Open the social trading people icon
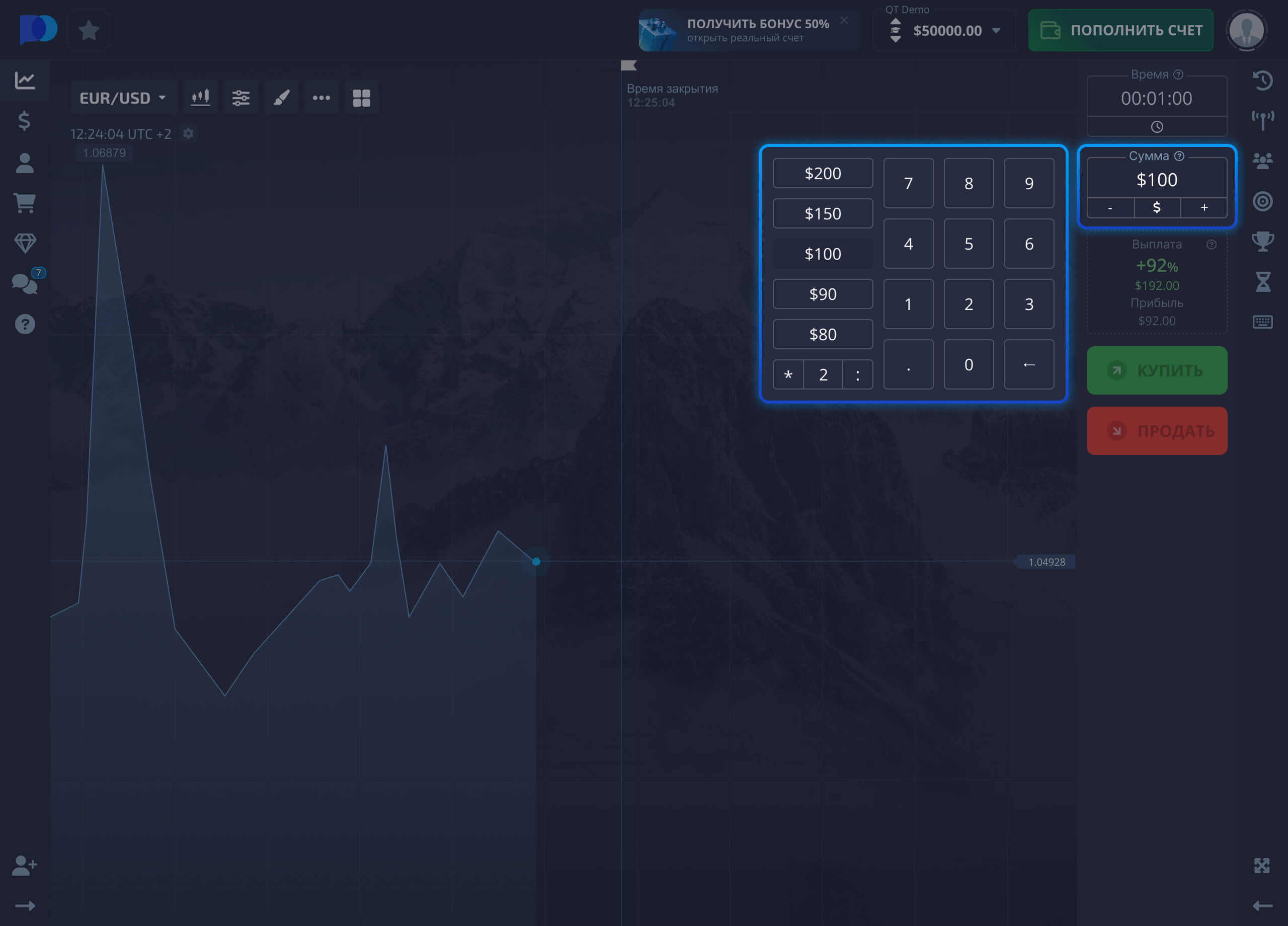The image size is (1288, 926). pos(1263,161)
